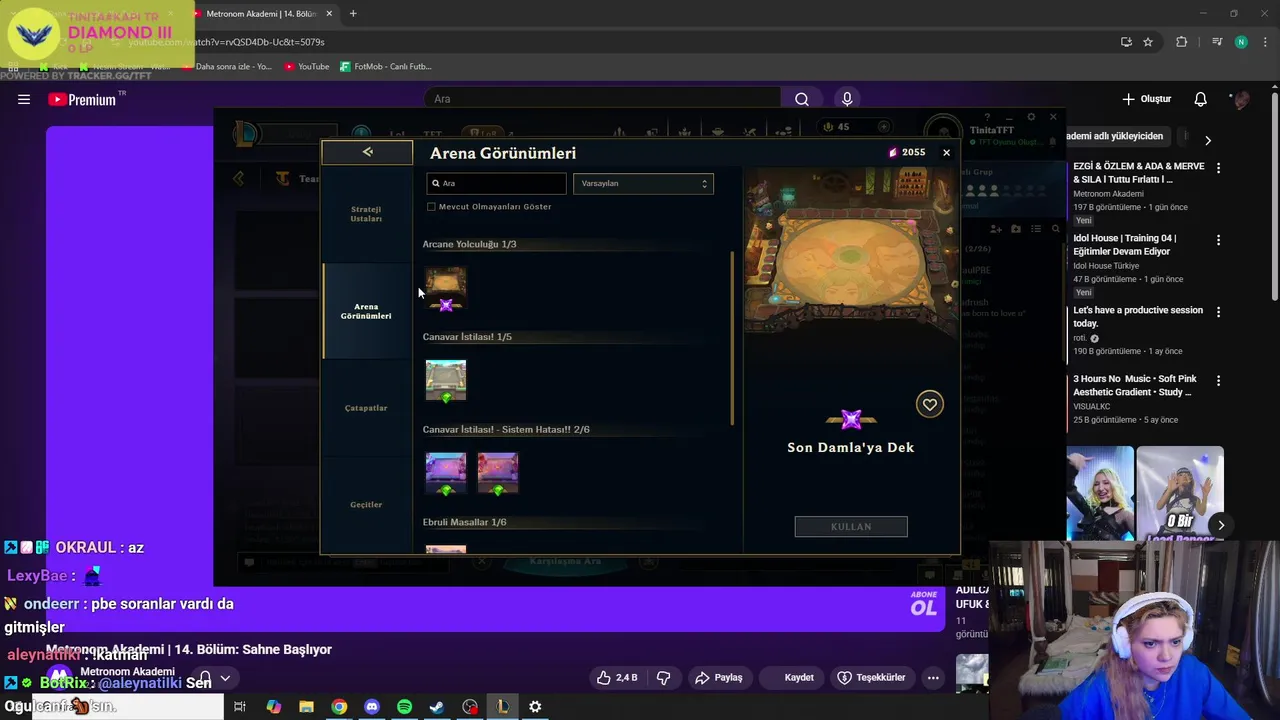Open the FotMob - Canlı Futb... bookmark

(x=386, y=67)
